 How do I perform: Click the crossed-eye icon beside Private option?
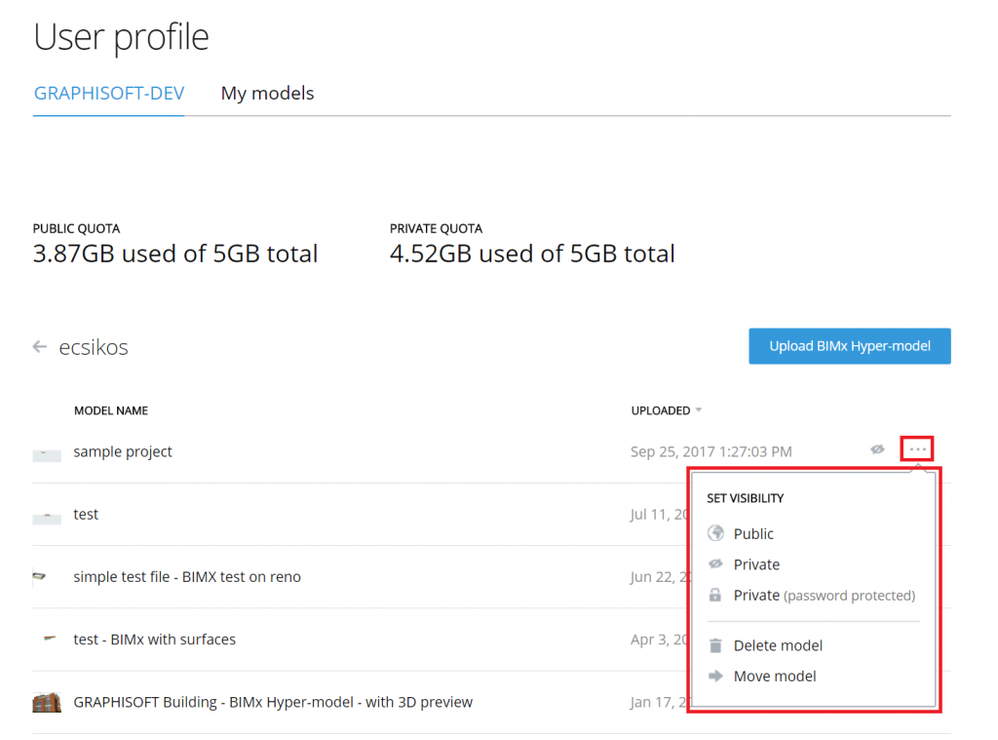point(715,564)
